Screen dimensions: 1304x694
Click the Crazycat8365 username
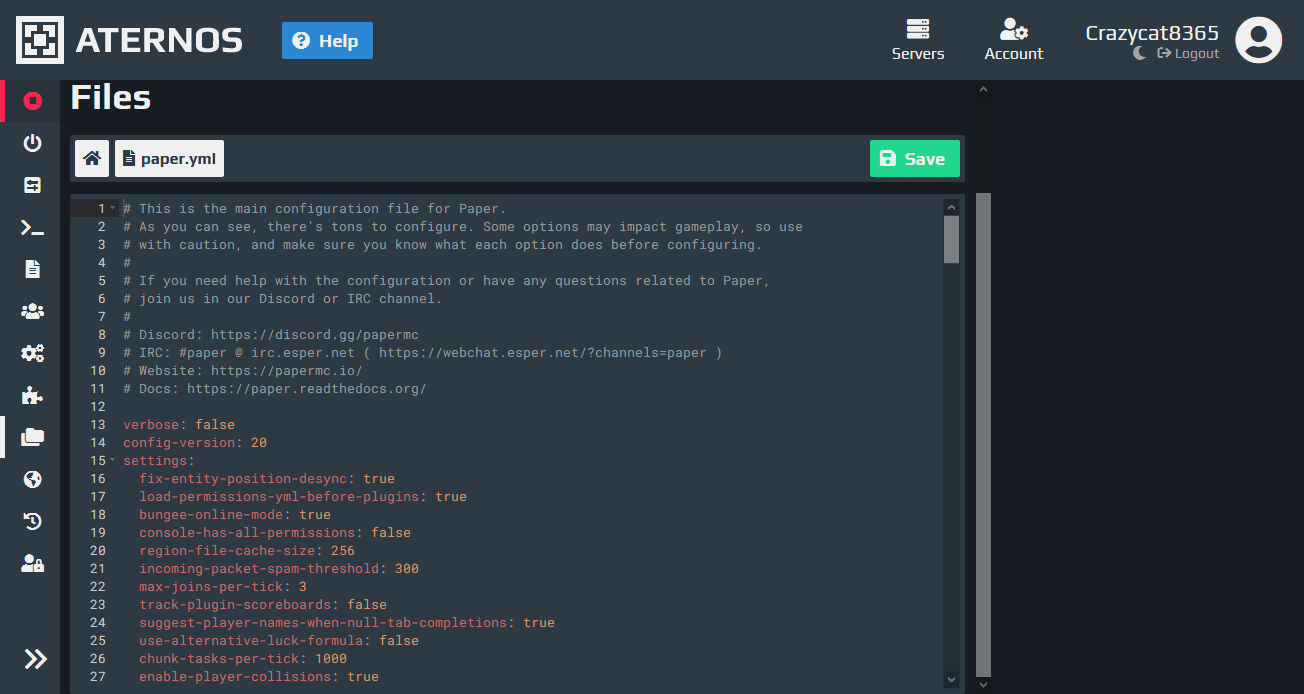1152,32
